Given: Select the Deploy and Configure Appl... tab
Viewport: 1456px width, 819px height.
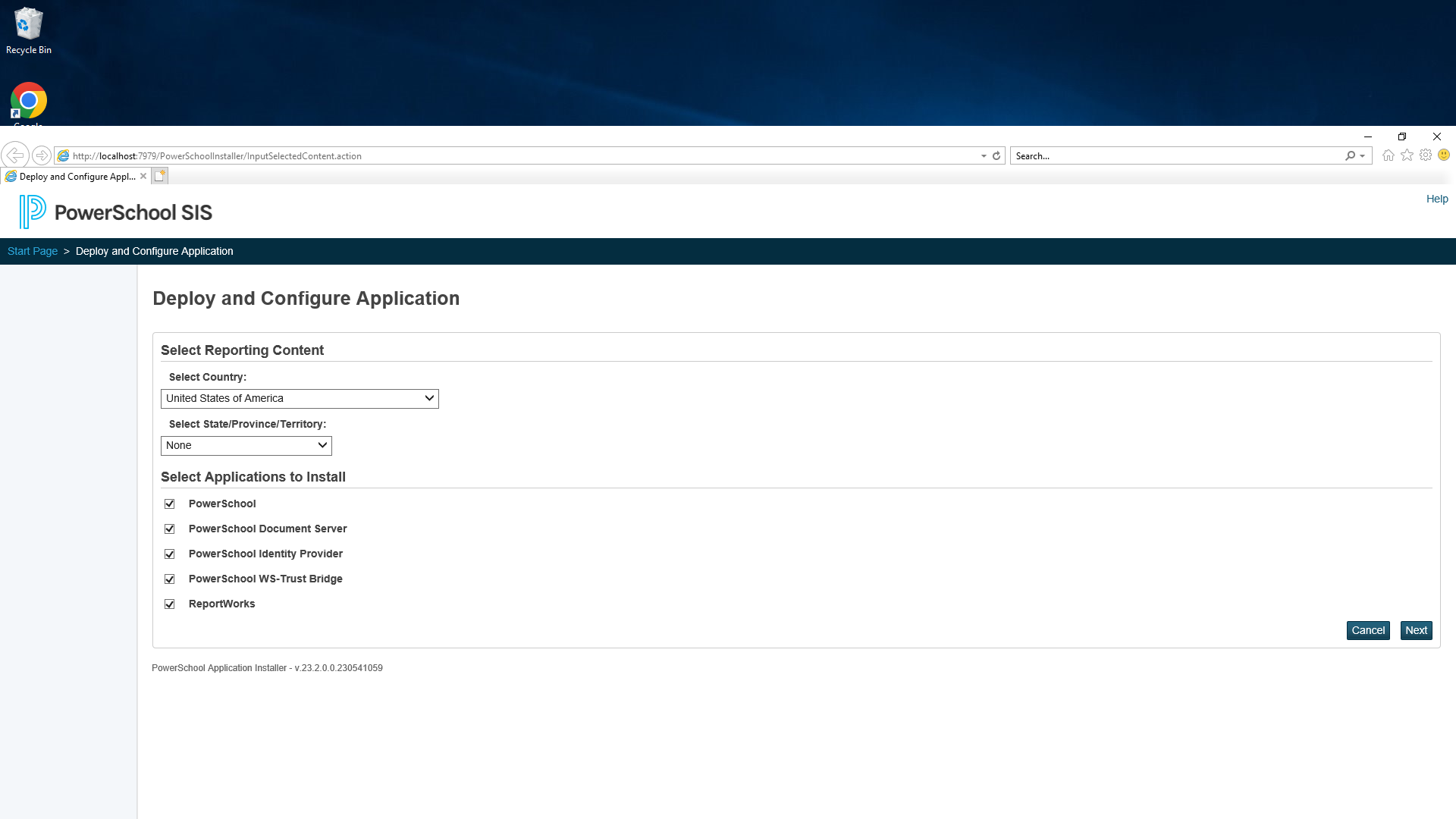Looking at the screenshot, I should [x=76, y=176].
